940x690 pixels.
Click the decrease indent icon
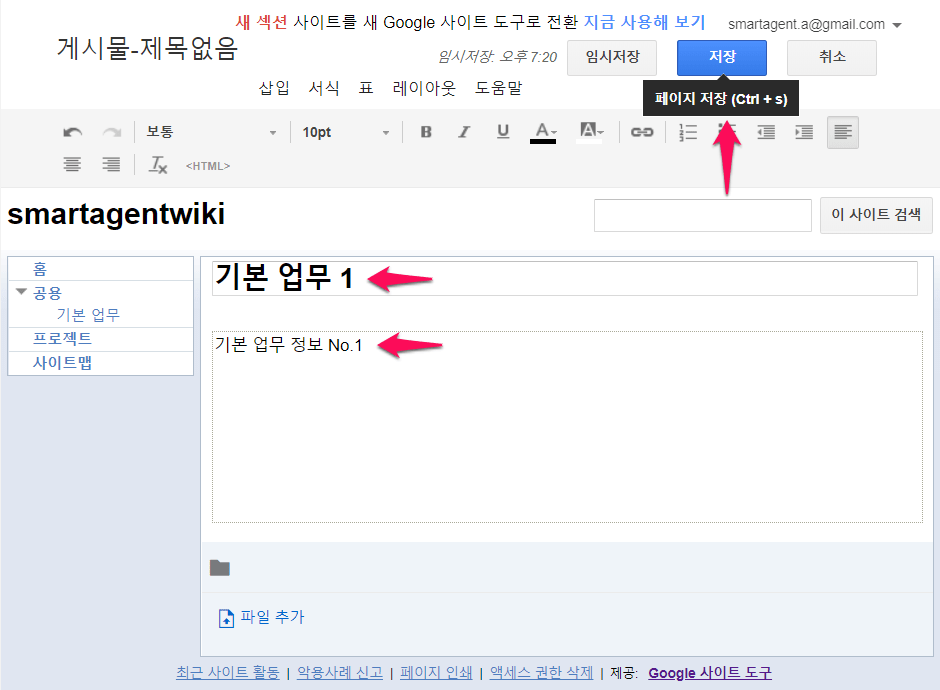[766, 132]
